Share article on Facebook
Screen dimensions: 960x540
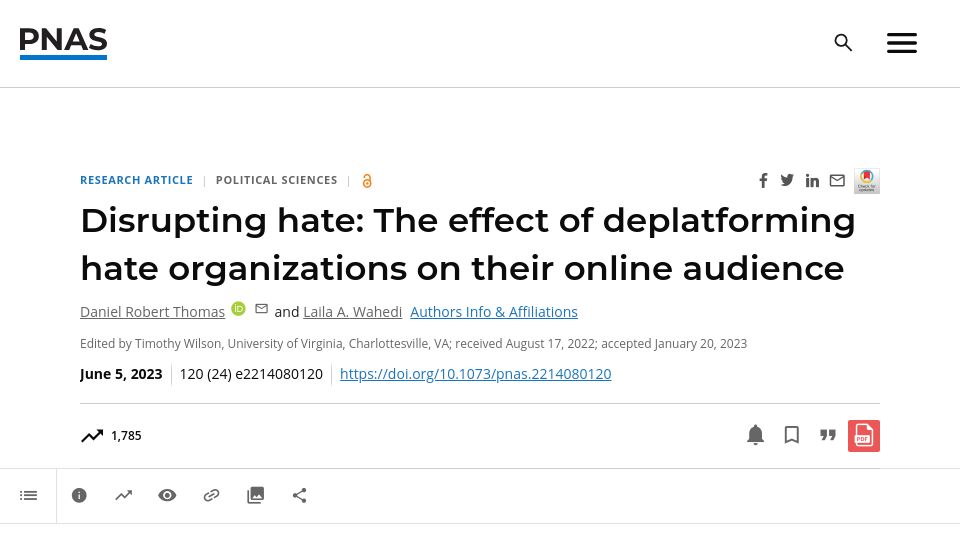pos(763,181)
